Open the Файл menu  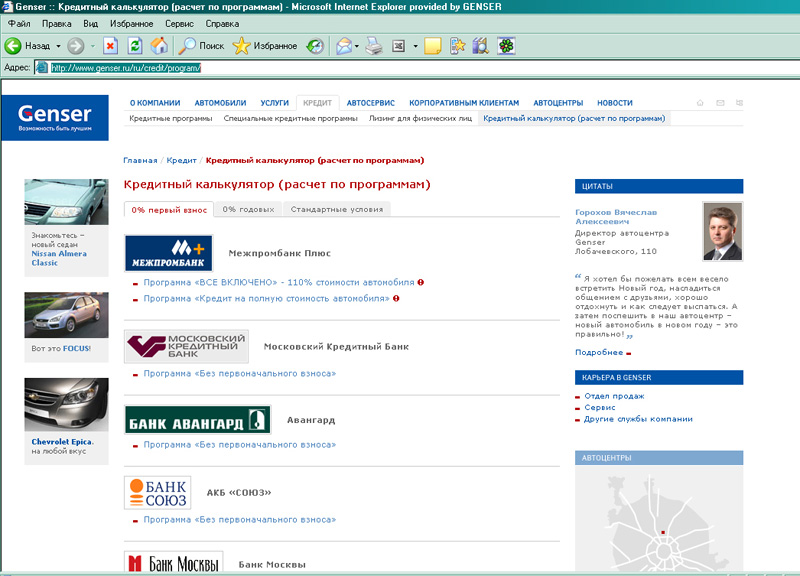coord(19,23)
